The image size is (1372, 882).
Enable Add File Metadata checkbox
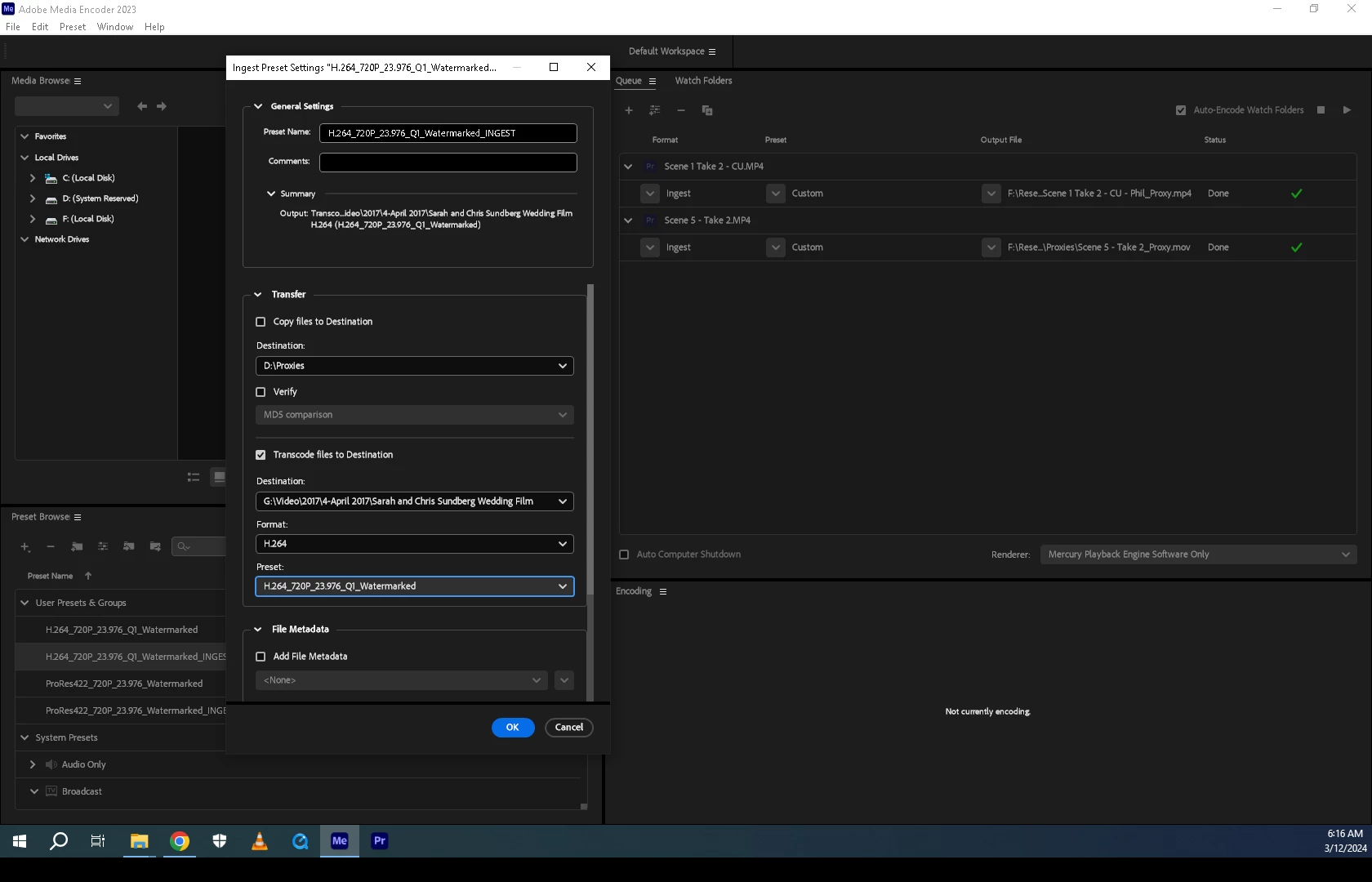[x=261, y=657]
